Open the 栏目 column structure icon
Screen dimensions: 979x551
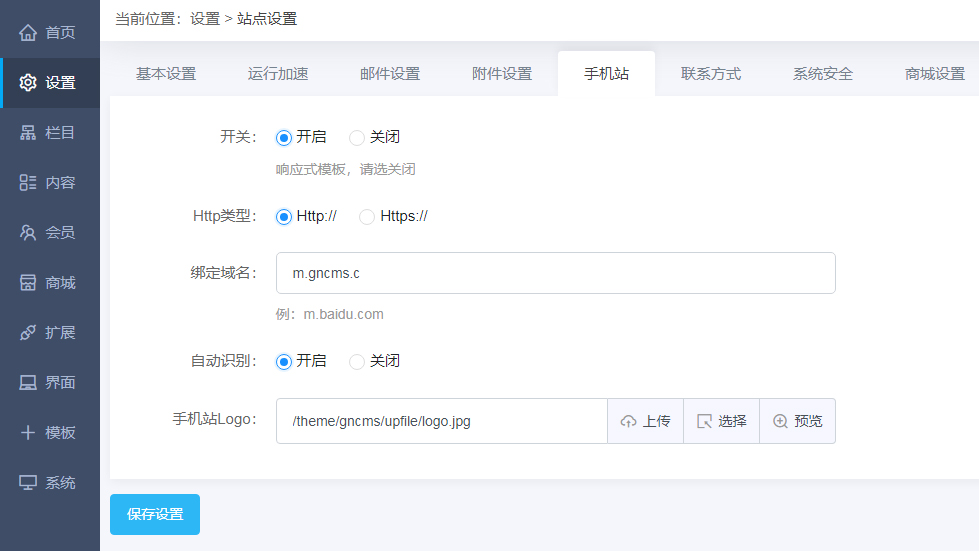28,133
